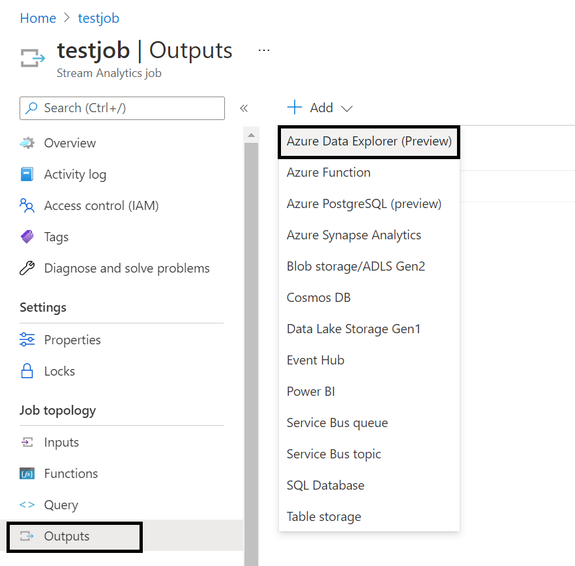575x566 pixels.
Task: Click the Stream Analytics job icon beside the title
Action: pos(33,58)
